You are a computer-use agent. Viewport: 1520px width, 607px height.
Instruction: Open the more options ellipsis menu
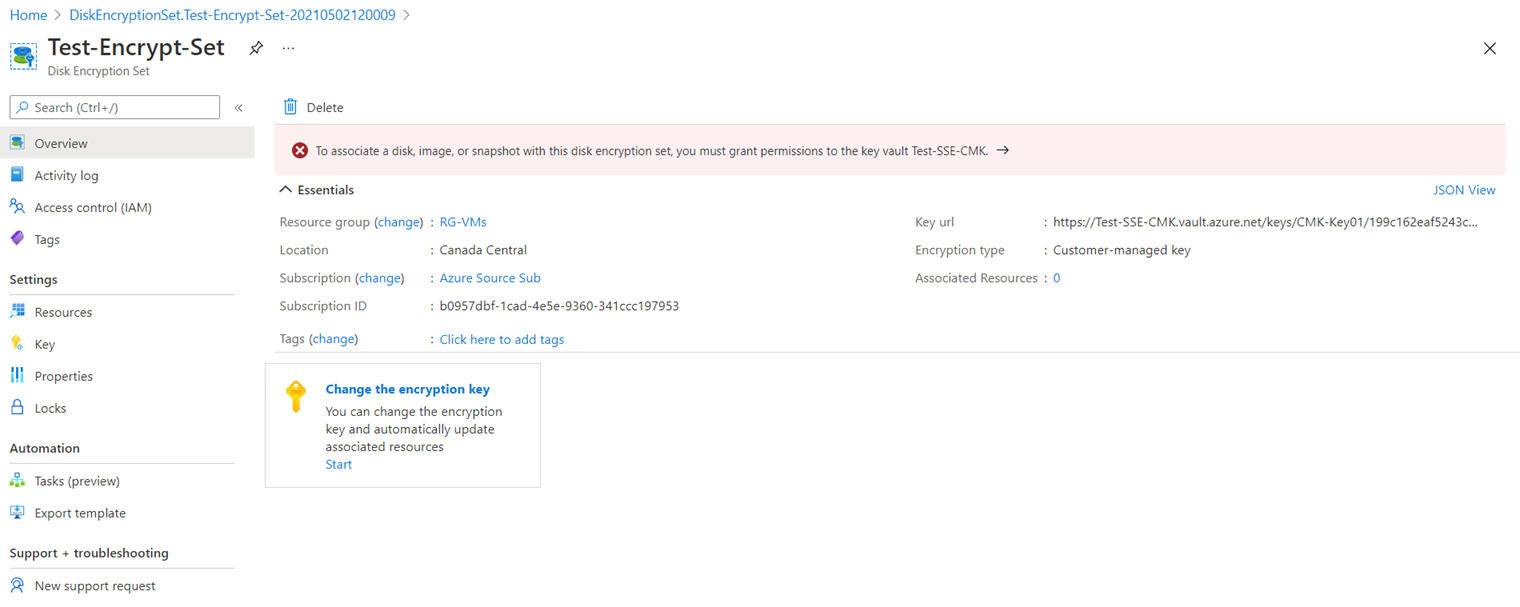click(288, 48)
